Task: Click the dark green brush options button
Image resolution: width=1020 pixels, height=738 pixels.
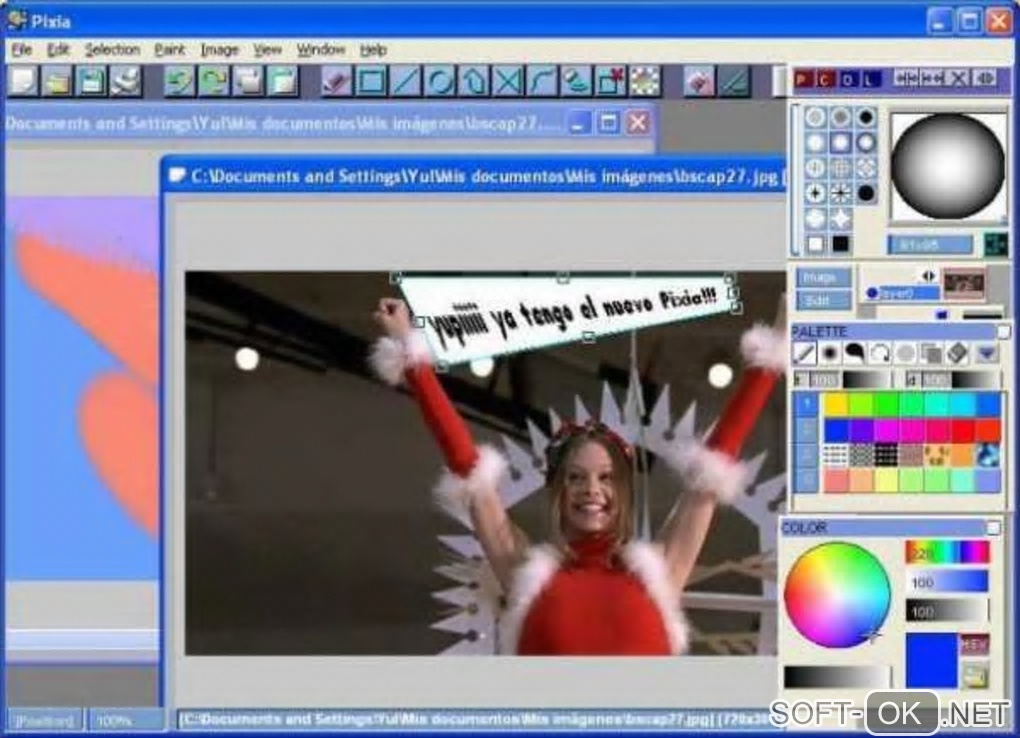Action: [x=995, y=245]
